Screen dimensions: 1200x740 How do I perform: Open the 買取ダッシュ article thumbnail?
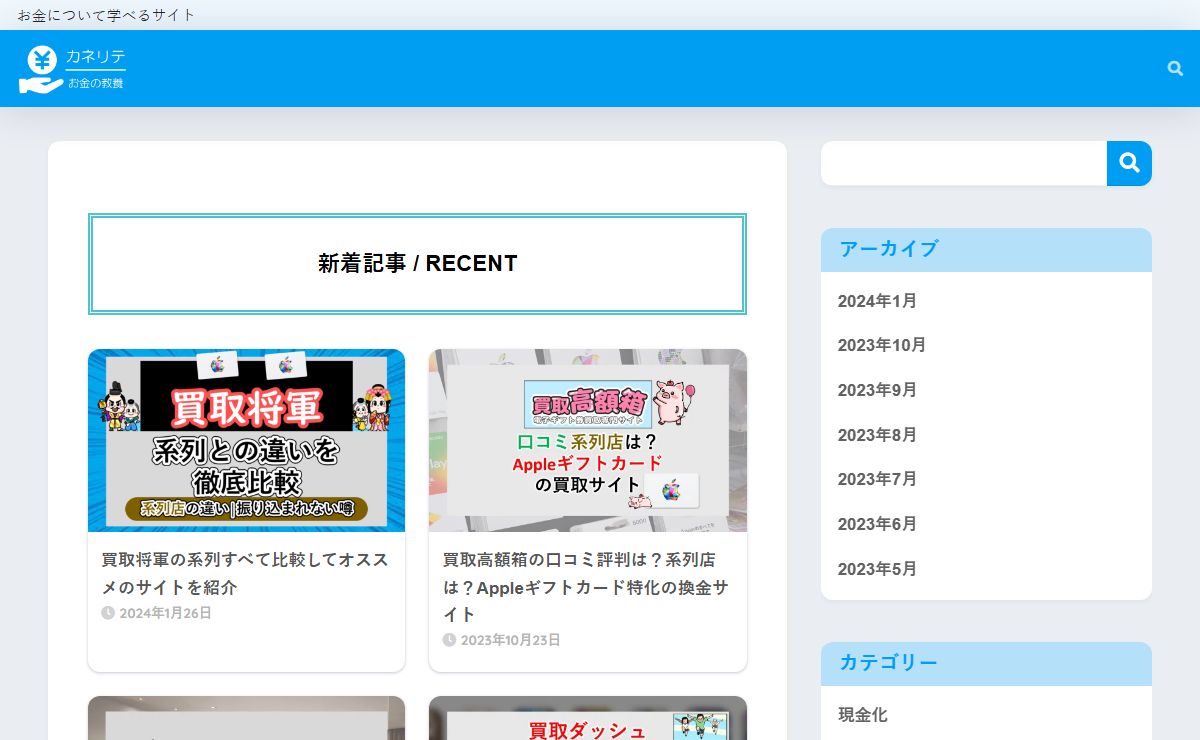588,718
